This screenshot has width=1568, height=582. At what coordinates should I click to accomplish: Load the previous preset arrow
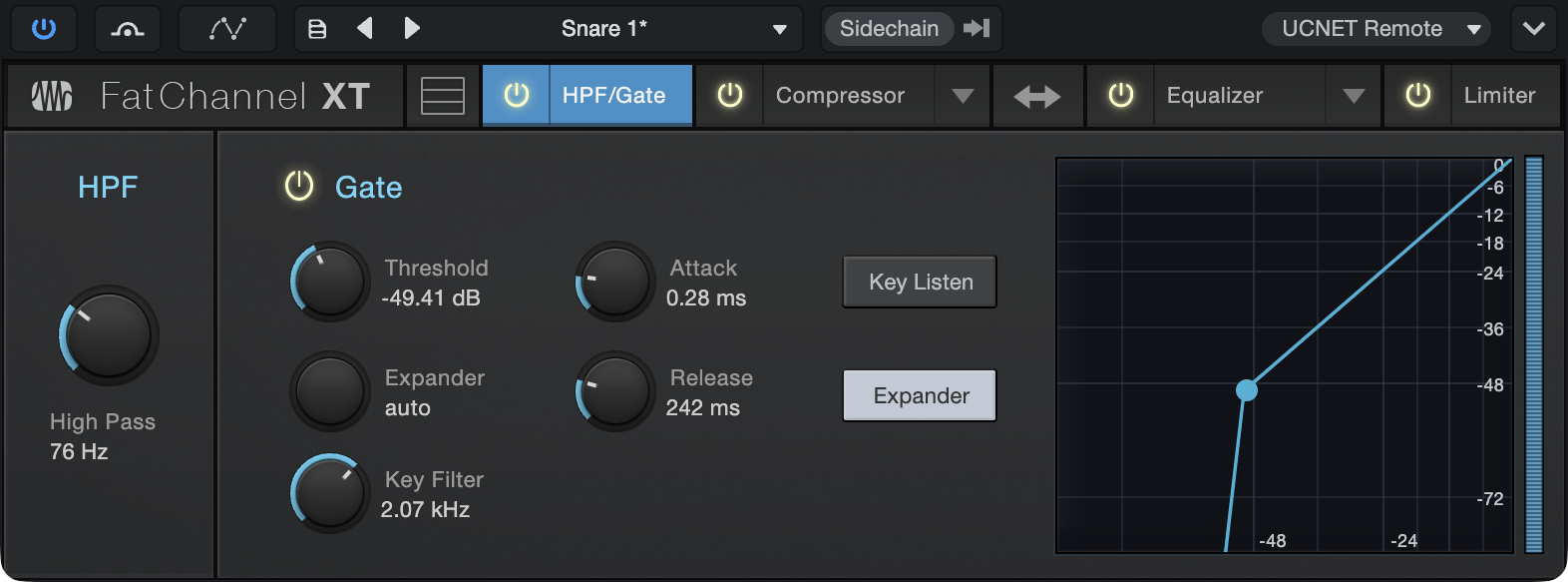pyautogui.click(x=365, y=29)
